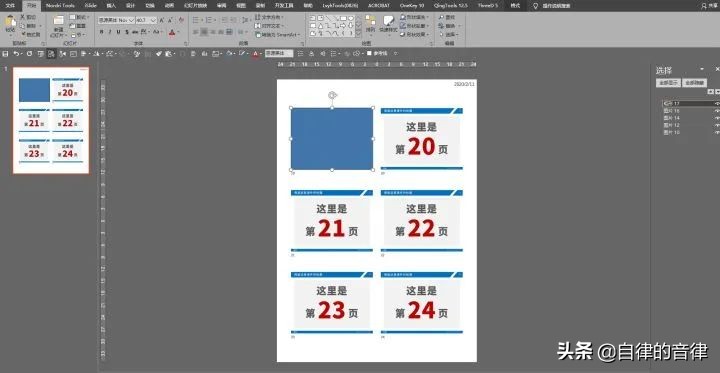Viewport: 720px width, 373px height.
Task: Toggle bold formatting (B)
Action: click(x=101, y=32)
